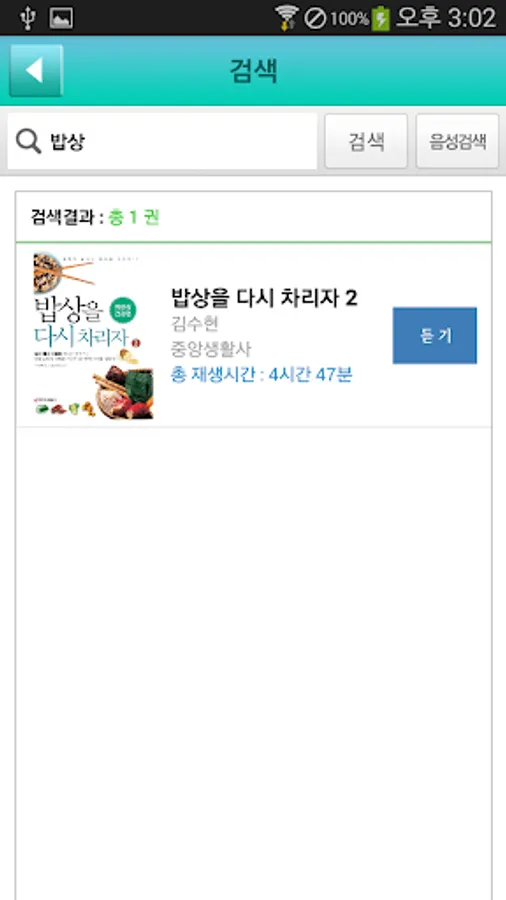Tap the blue 듣기 listen button

pyautogui.click(x=434, y=336)
